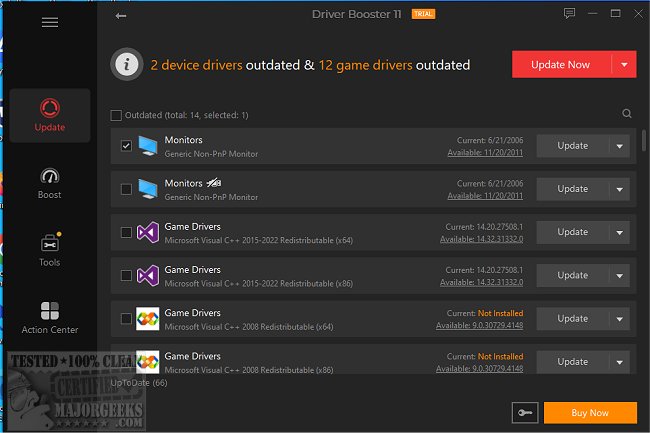Click TRIAL badge next to title

423,14
